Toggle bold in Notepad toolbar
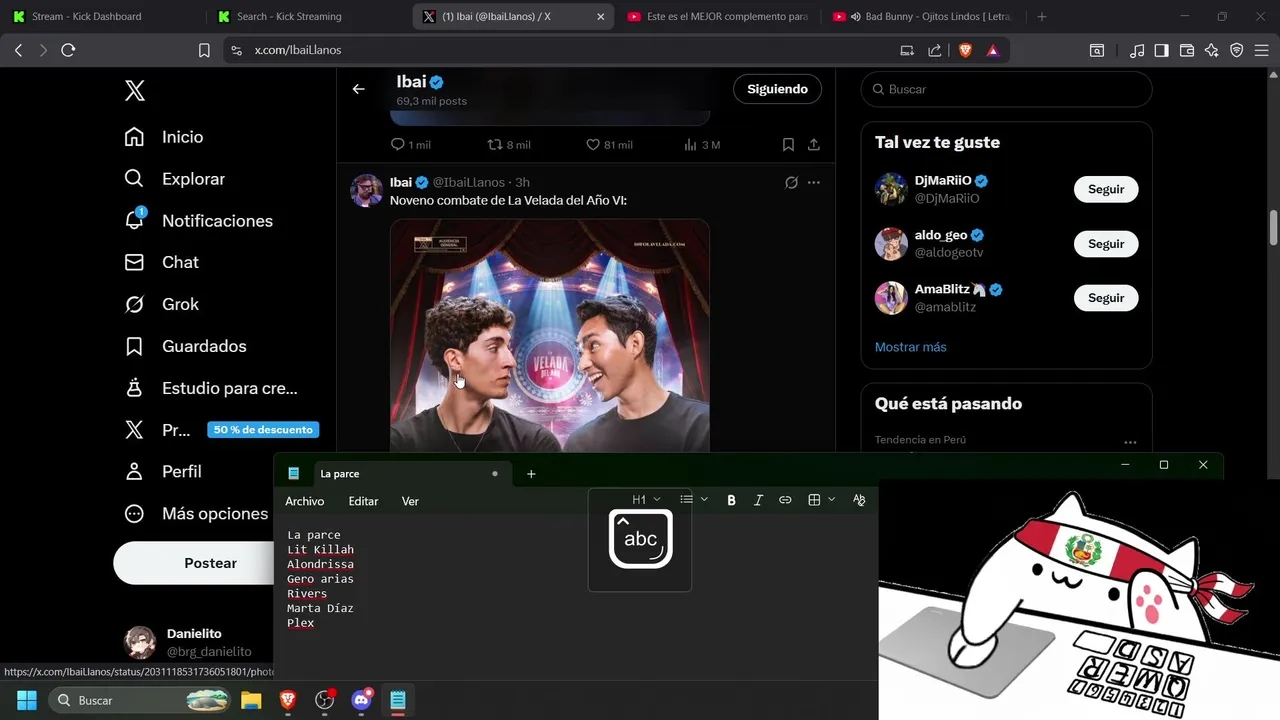The height and width of the screenshot is (720, 1280). [x=731, y=500]
